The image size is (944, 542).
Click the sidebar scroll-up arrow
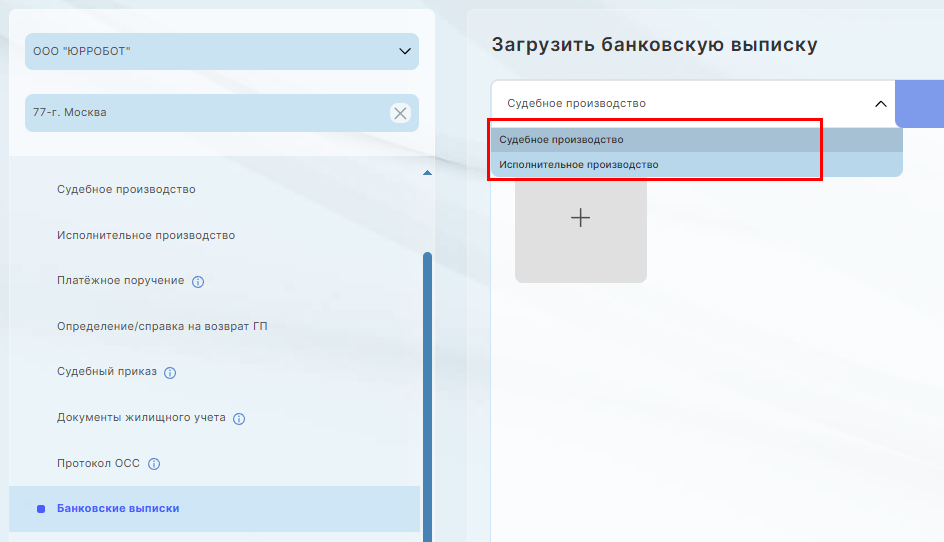pos(428,174)
